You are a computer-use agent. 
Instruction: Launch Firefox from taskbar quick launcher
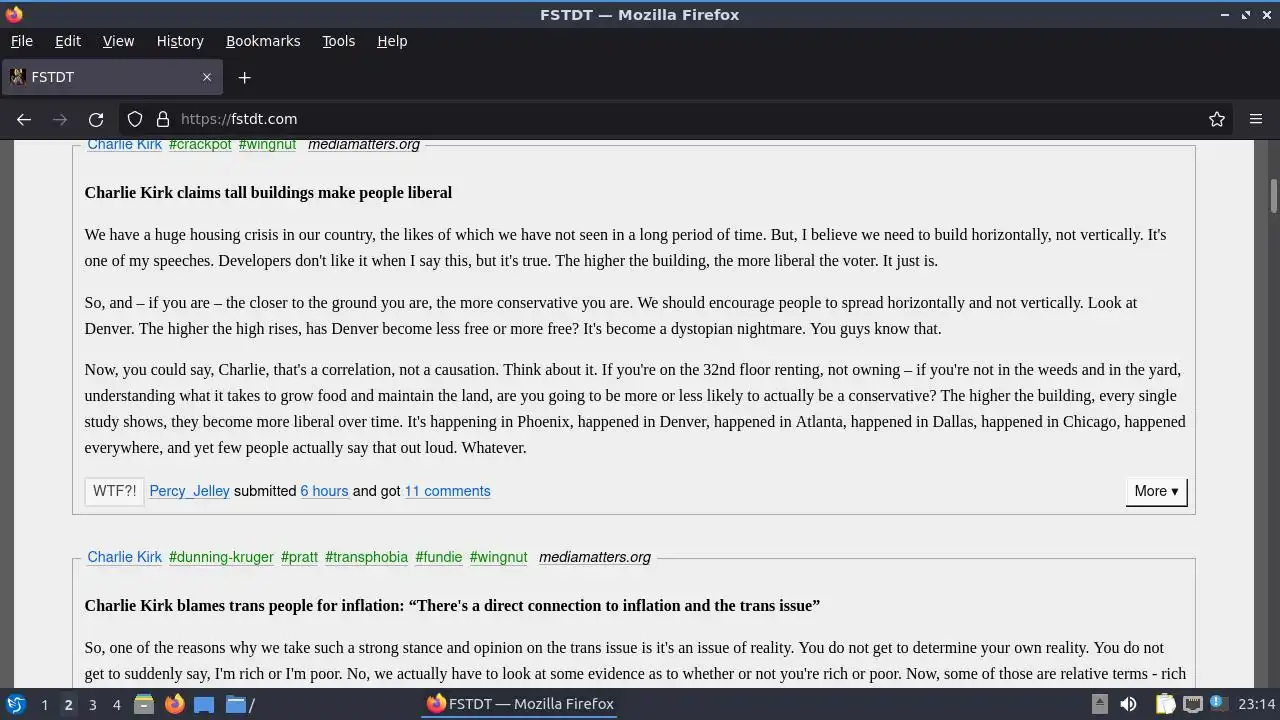(174, 704)
